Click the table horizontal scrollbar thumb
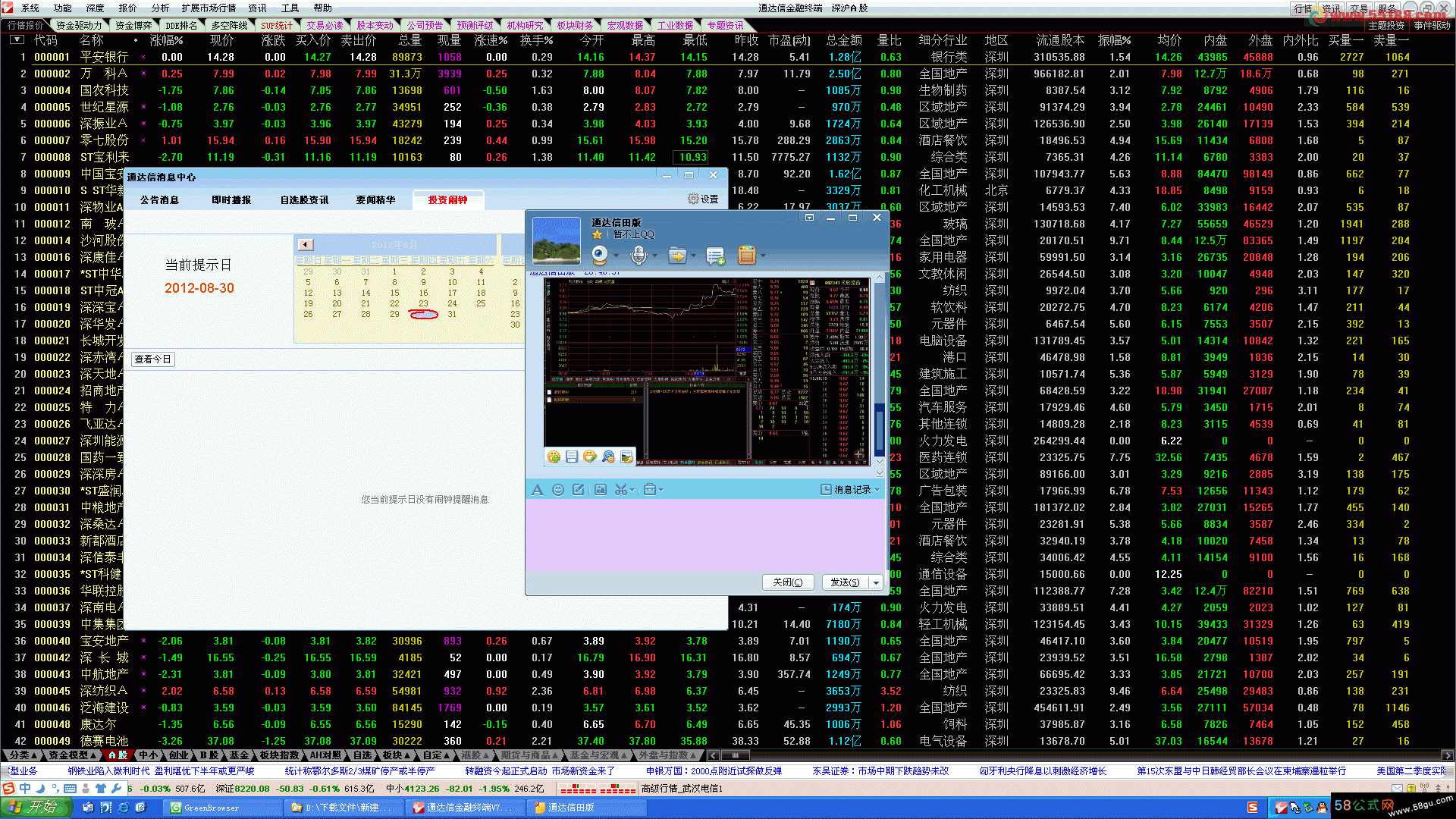The width and height of the screenshot is (1456, 819). pos(735,755)
